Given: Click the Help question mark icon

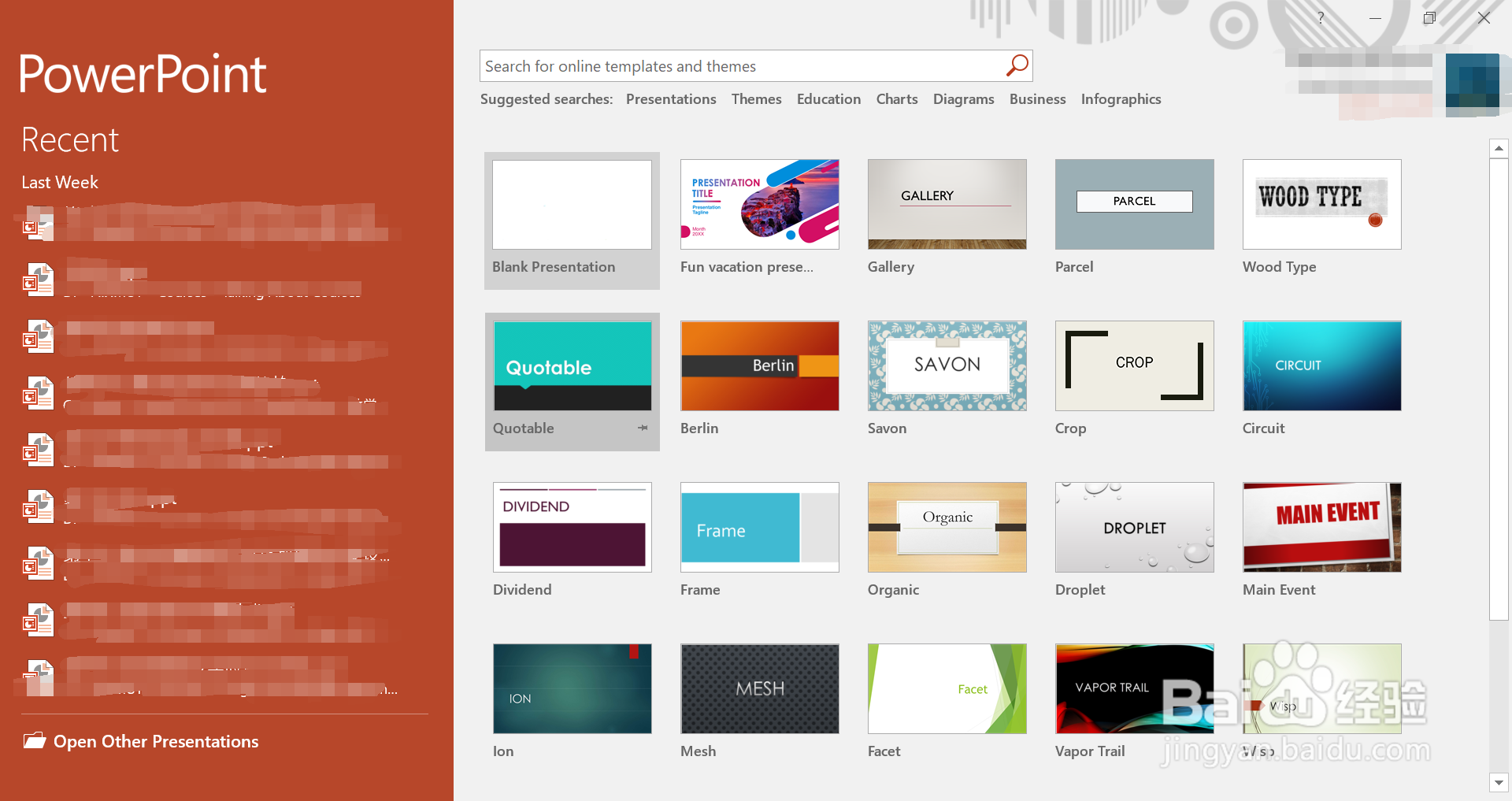Looking at the screenshot, I should click(1321, 17).
